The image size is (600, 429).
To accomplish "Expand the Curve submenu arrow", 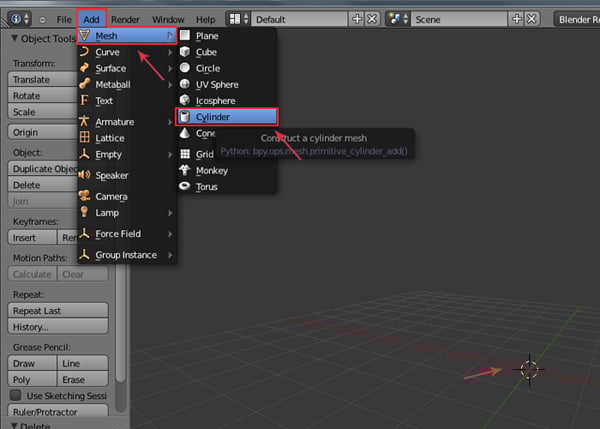I will pyautogui.click(x=170, y=52).
